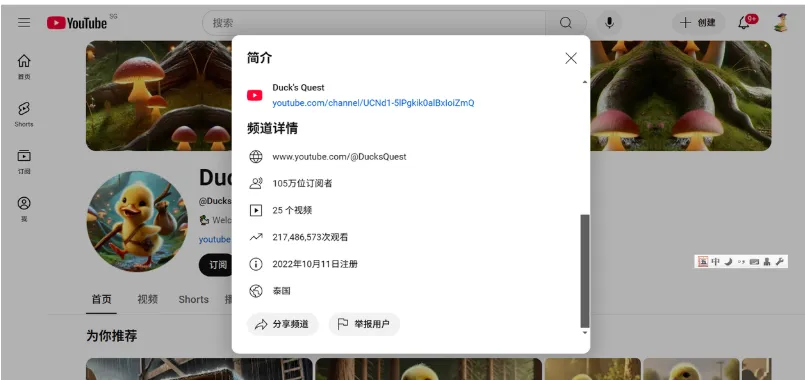Click the info icon by 2022年10月11日注册

click(x=256, y=264)
